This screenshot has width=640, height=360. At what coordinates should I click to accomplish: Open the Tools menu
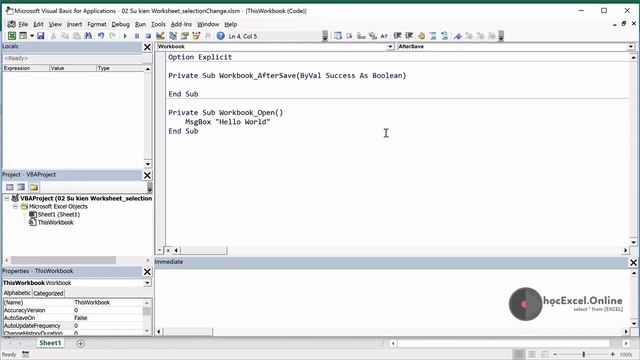click(x=158, y=24)
